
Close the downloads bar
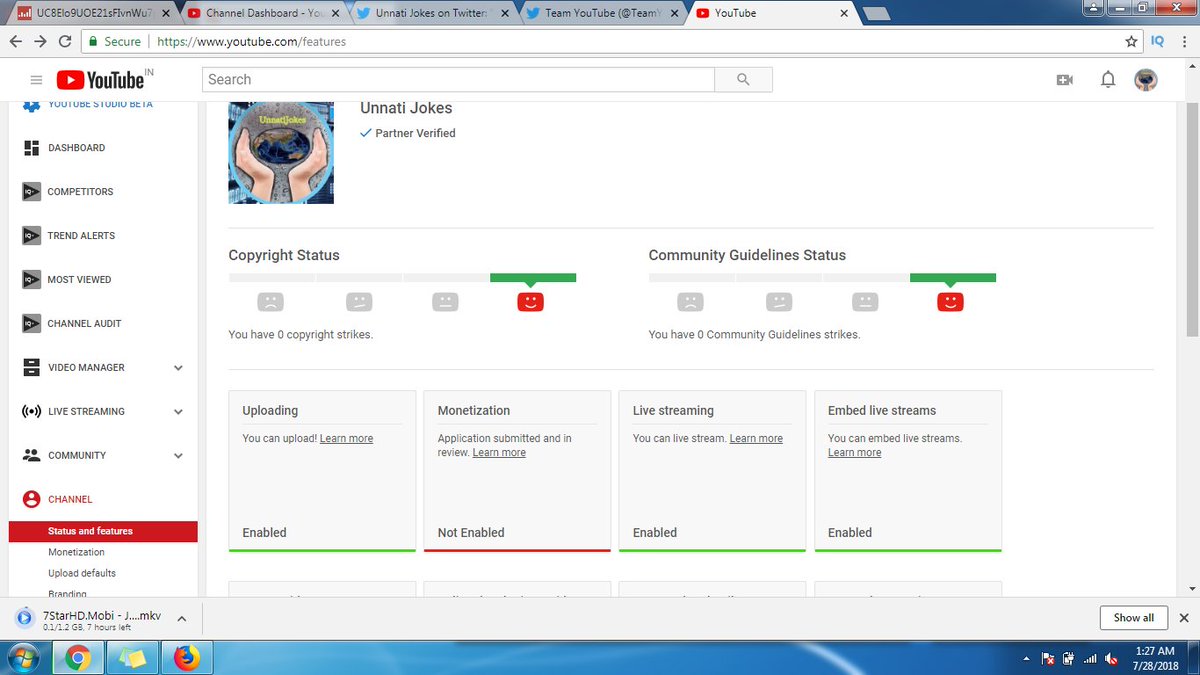1184,618
